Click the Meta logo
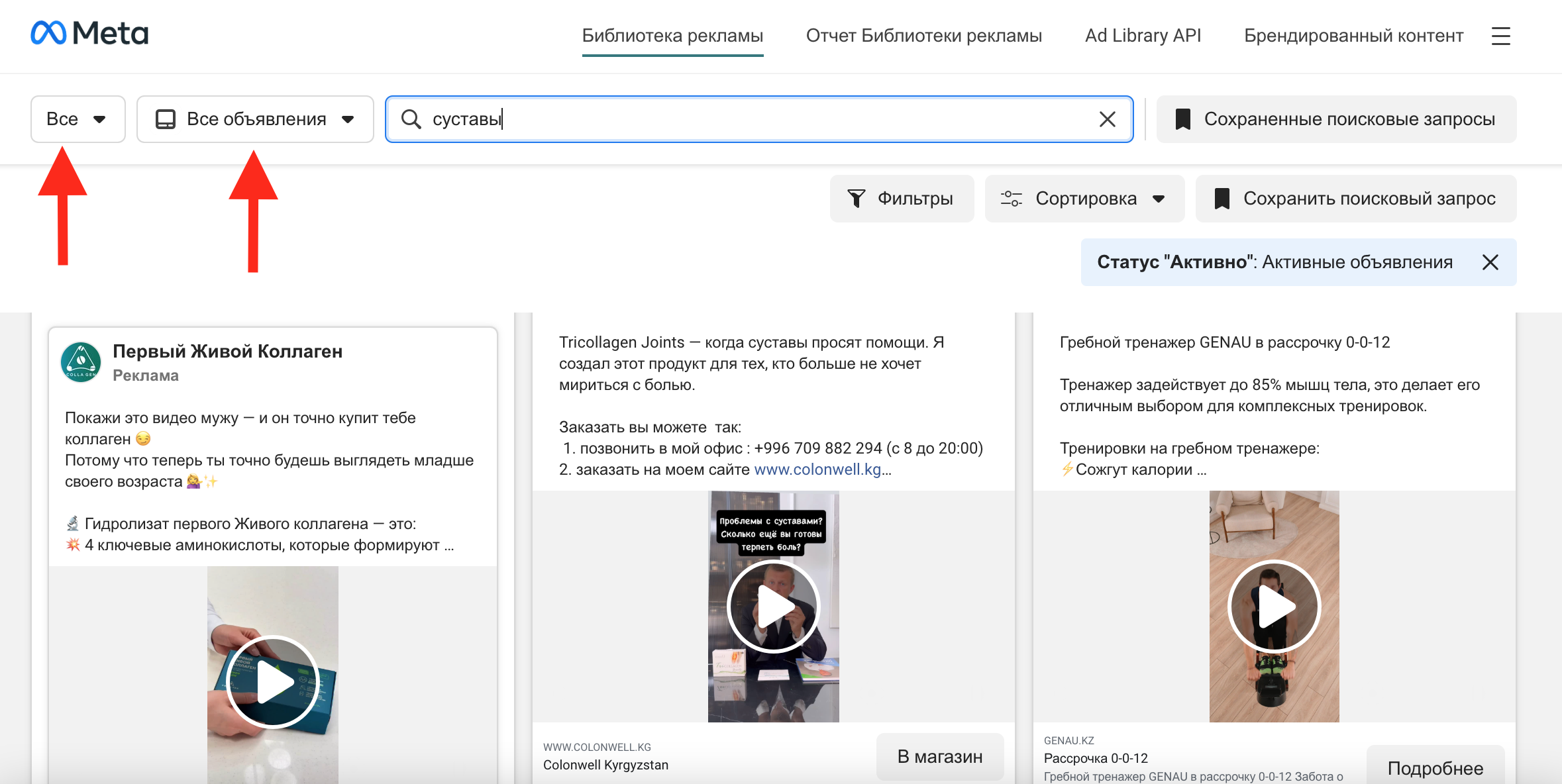 [x=89, y=33]
